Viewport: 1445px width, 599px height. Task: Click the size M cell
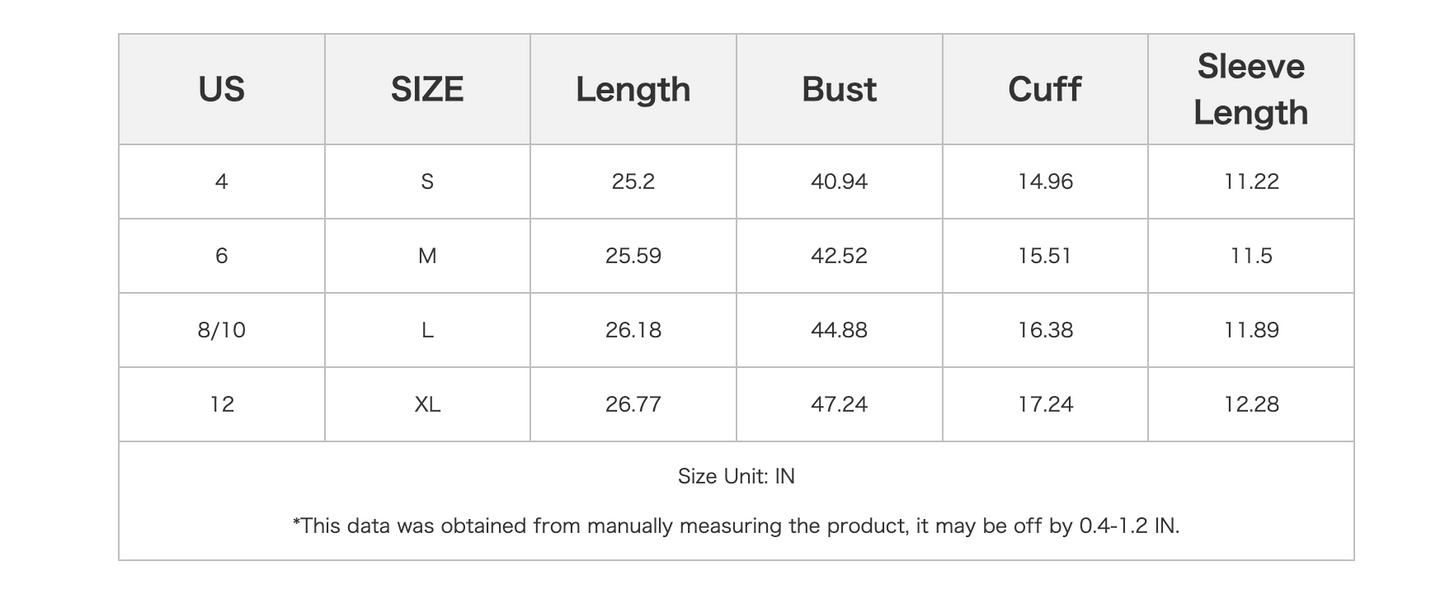click(427, 256)
